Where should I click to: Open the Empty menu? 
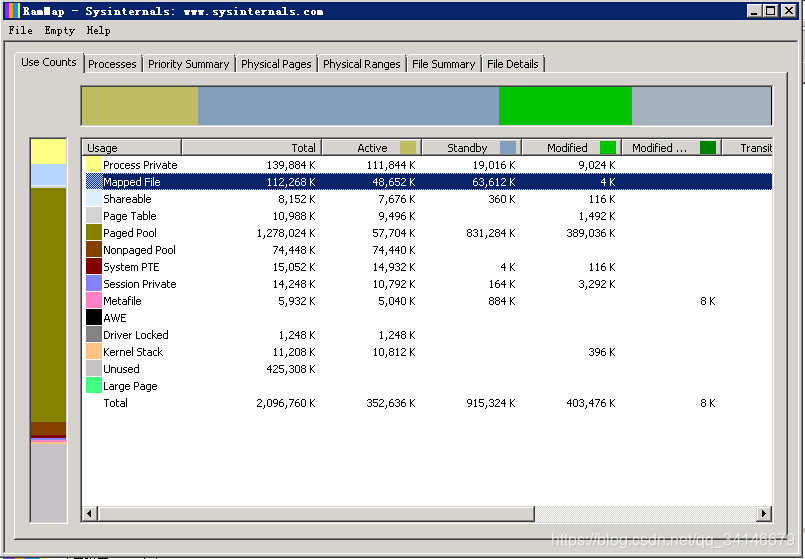coord(60,30)
